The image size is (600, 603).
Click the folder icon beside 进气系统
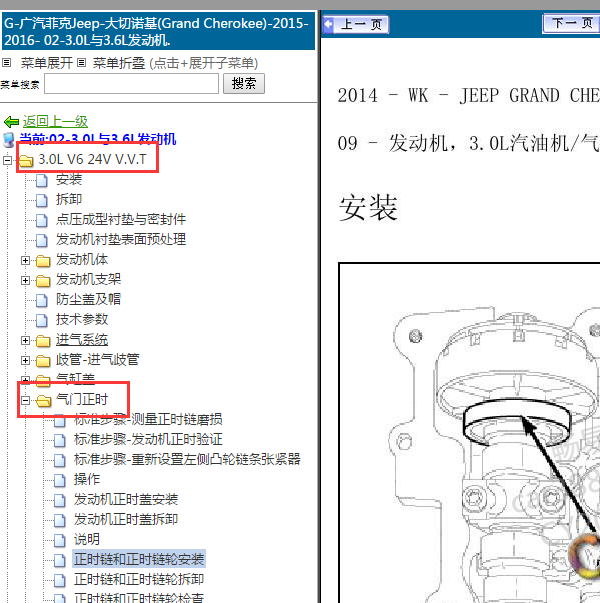click(x=43, y=340)
